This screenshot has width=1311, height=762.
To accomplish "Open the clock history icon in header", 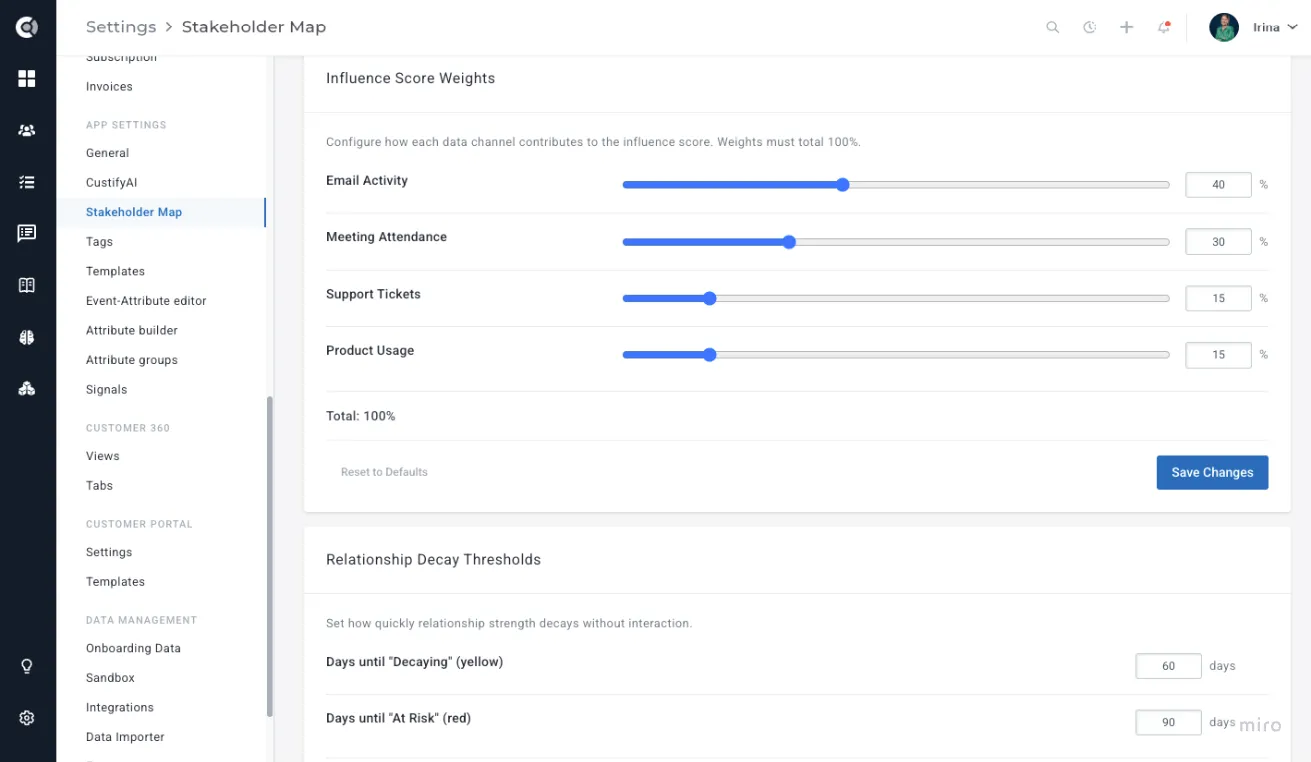I will coord(1090,28).
